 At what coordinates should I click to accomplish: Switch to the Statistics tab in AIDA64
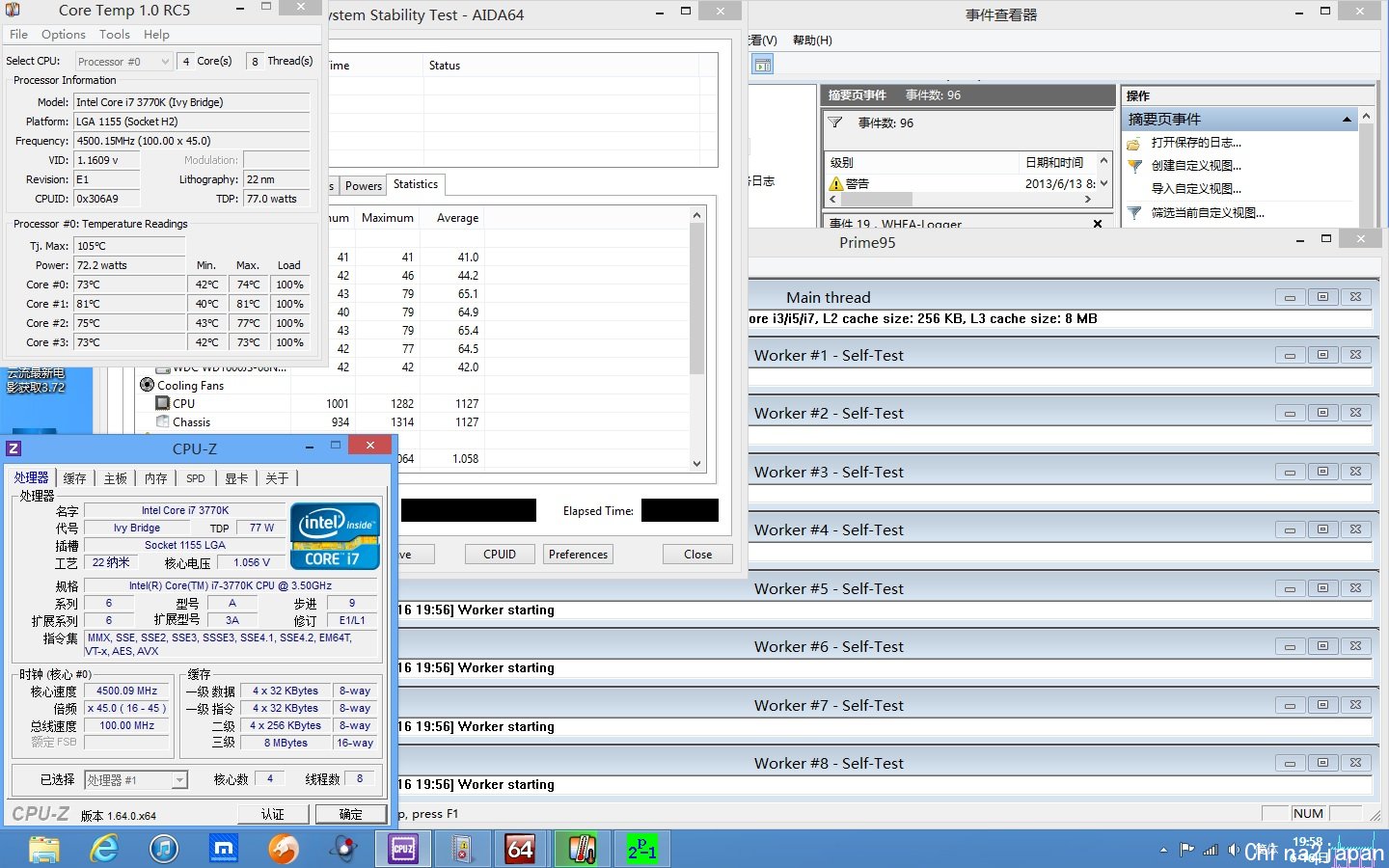tap(416, 184)
